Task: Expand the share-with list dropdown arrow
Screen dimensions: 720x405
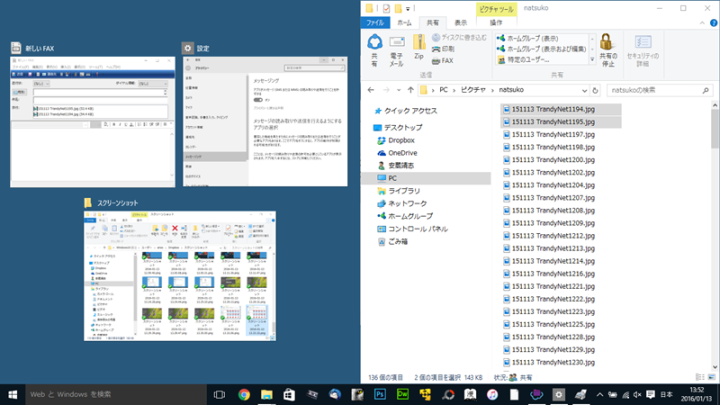Action: click(x=592, y=60)
